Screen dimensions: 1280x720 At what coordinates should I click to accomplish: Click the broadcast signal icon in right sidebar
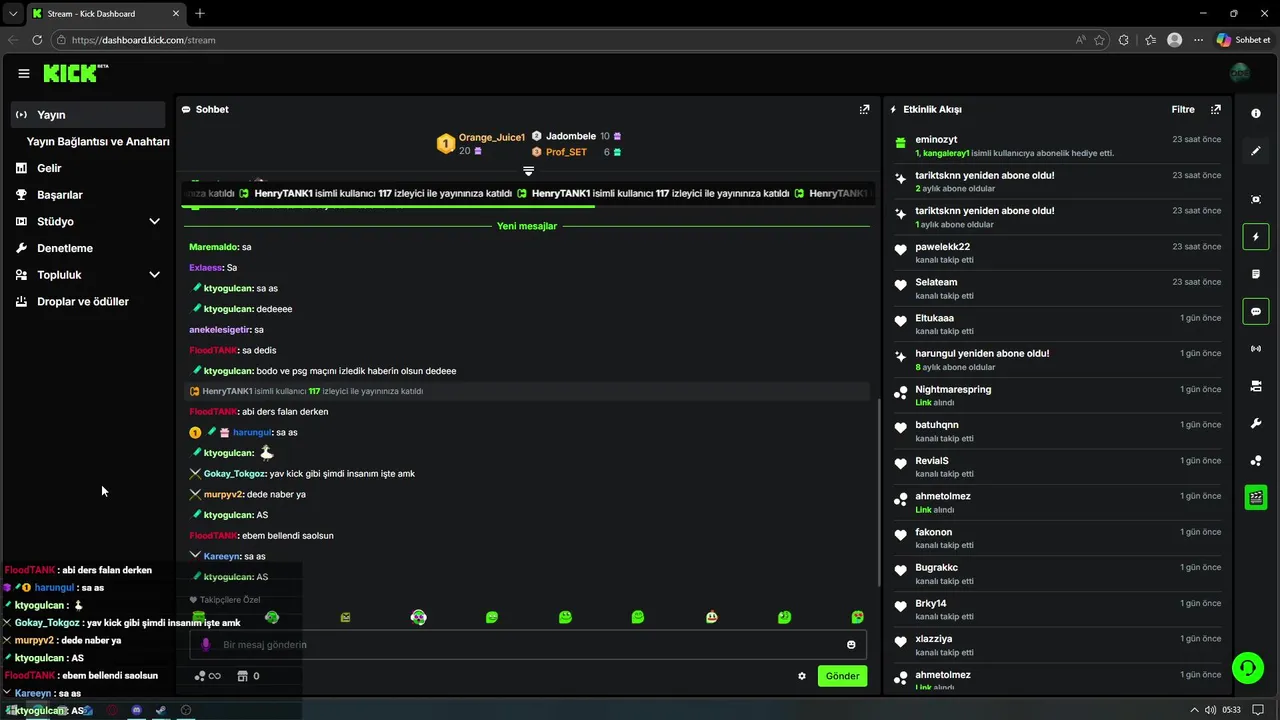coord(1256,349)
